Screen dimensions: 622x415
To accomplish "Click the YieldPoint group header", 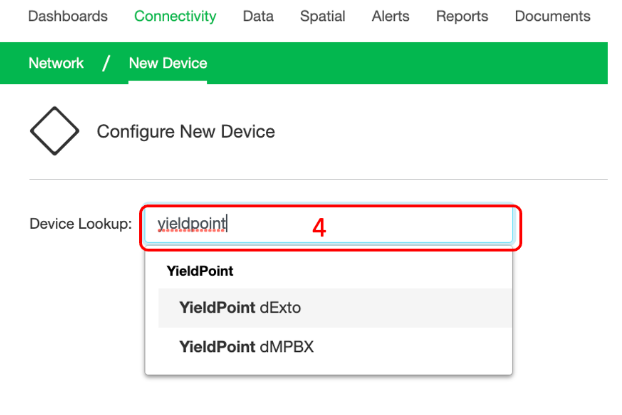I will click(x=200, y=271).
